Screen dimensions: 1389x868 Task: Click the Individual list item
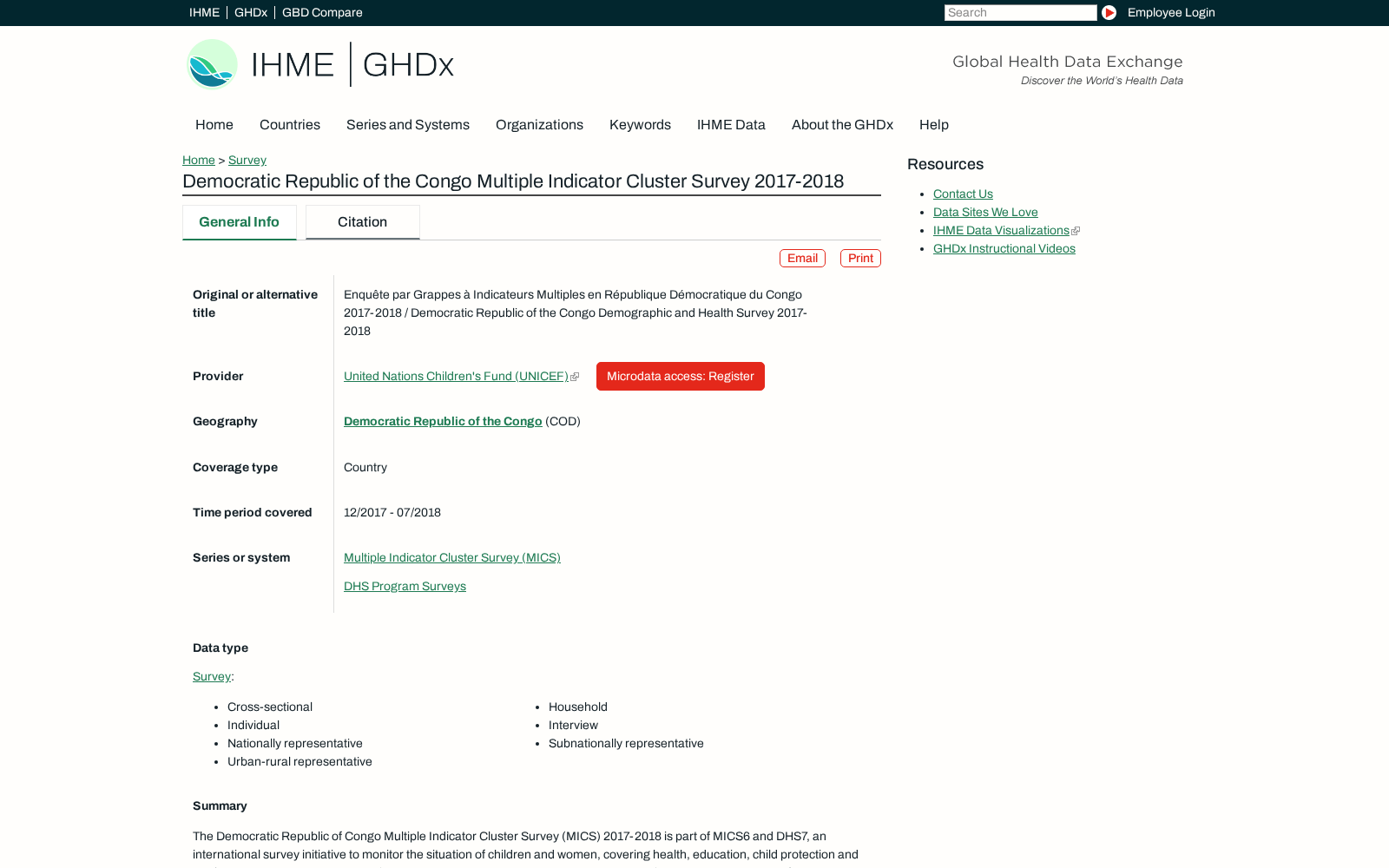253,725
